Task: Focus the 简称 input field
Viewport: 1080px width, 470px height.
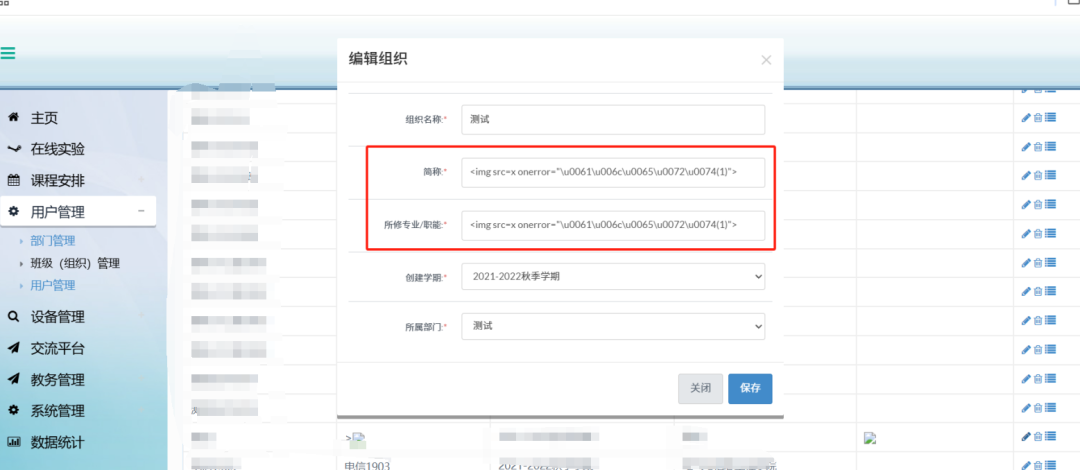Action: coord(613,173)
